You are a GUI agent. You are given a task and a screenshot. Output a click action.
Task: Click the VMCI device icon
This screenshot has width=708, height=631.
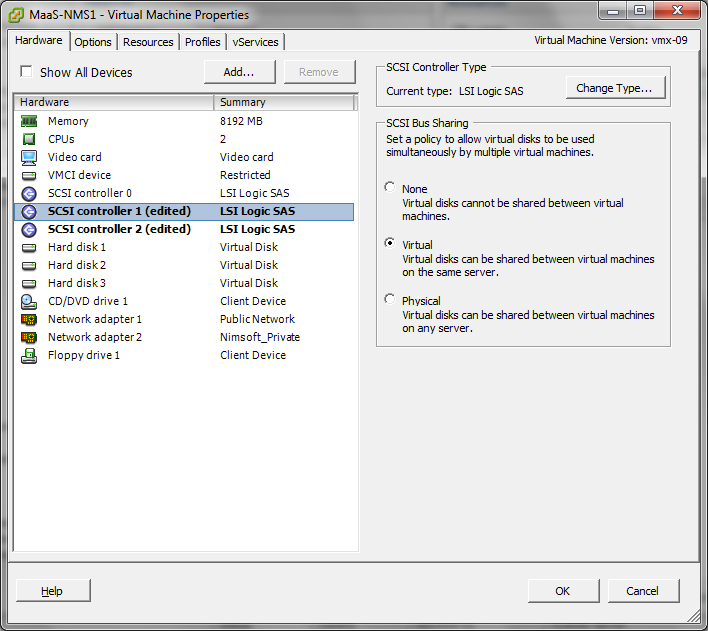coord(29,175)
